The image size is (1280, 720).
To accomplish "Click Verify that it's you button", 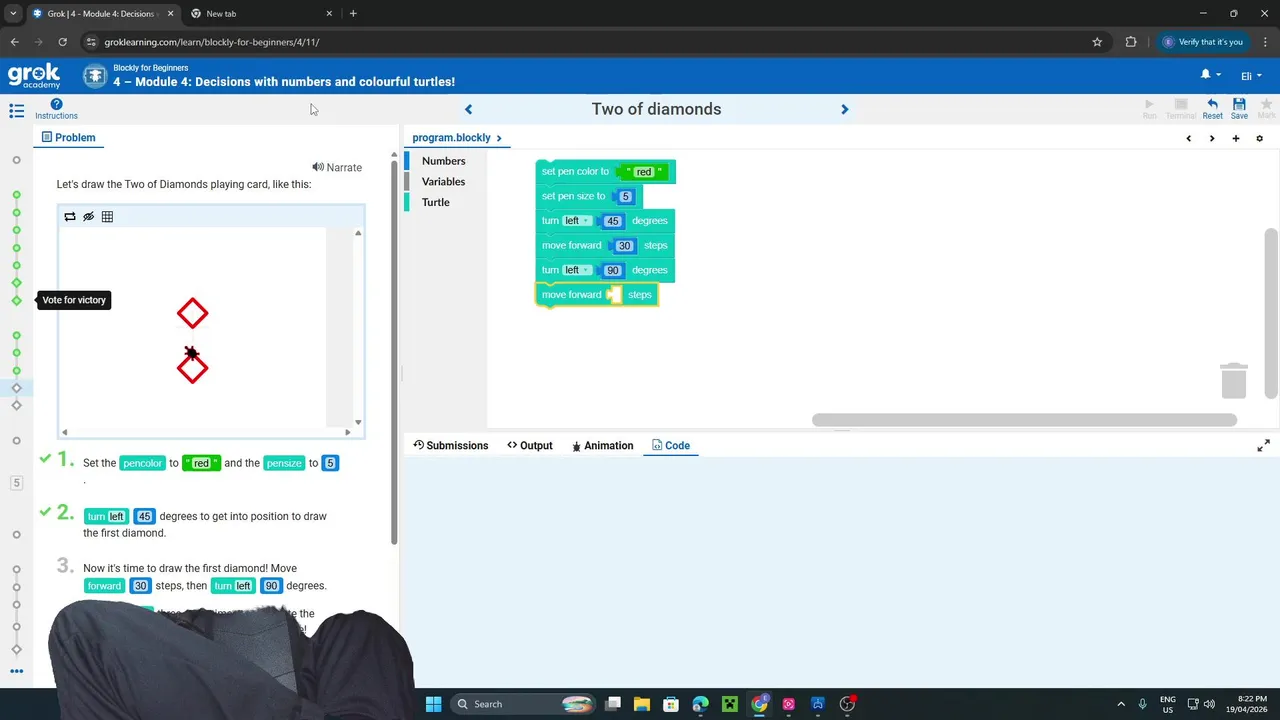I will point(1203,42).
